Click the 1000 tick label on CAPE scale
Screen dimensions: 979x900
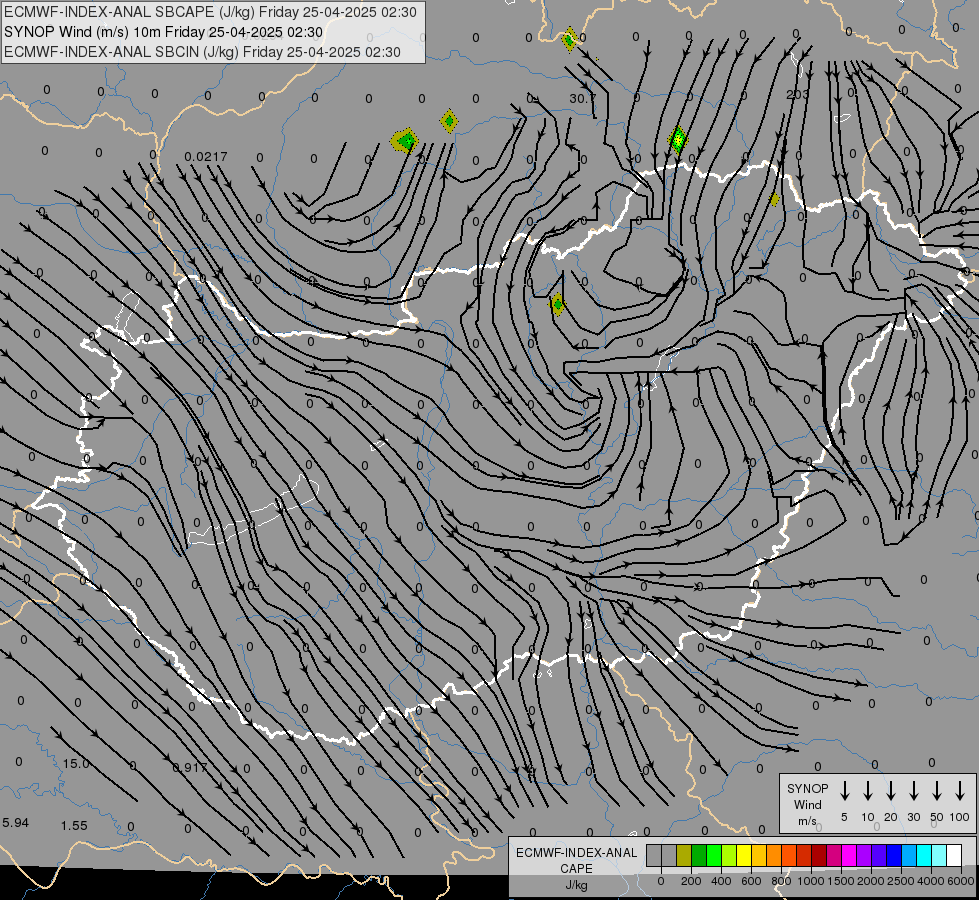coord(810,881)
